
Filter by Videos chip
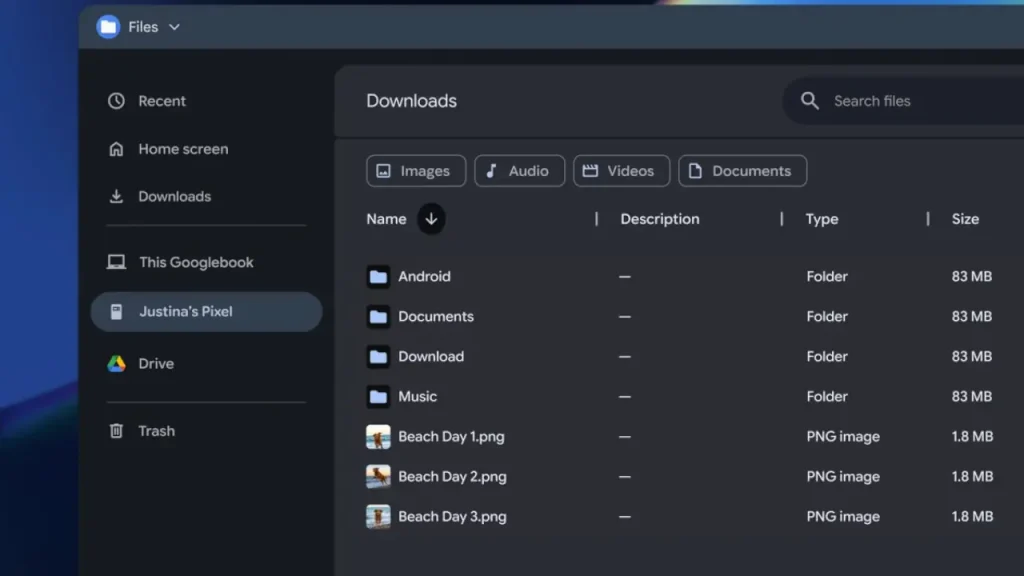[x=621, y=171]
